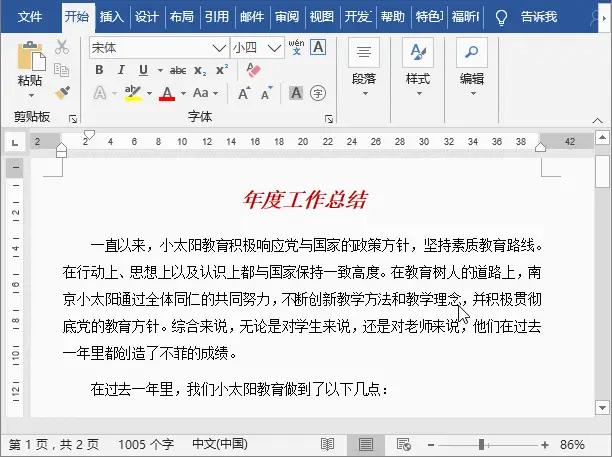This screenshot has width=612, height=457.
Task: Decrease font size with shrink icon
Action: tap(267, 93)
